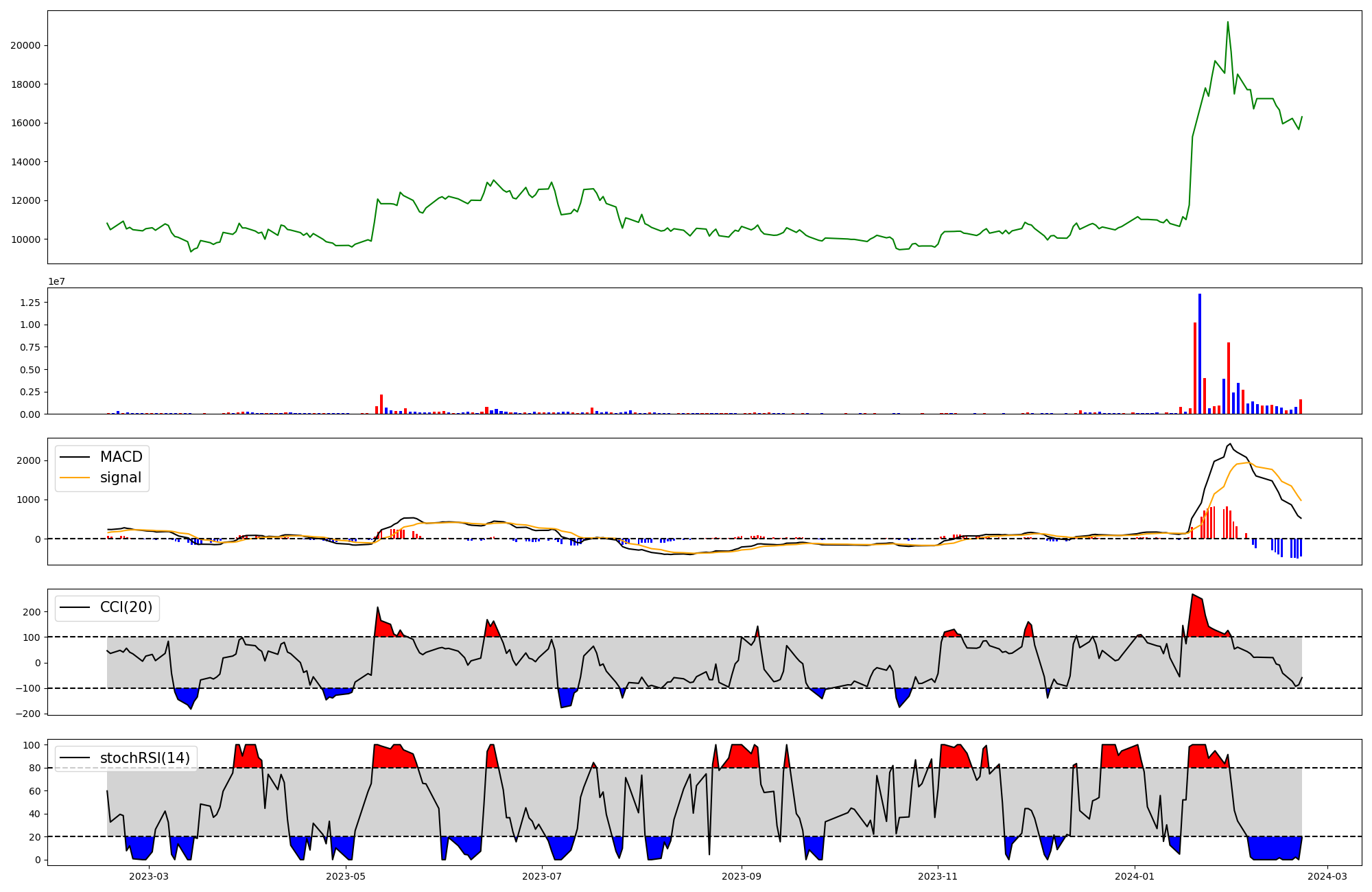
Task: Click the price chart's highest peak
Action: click(x=1228, y=23)
